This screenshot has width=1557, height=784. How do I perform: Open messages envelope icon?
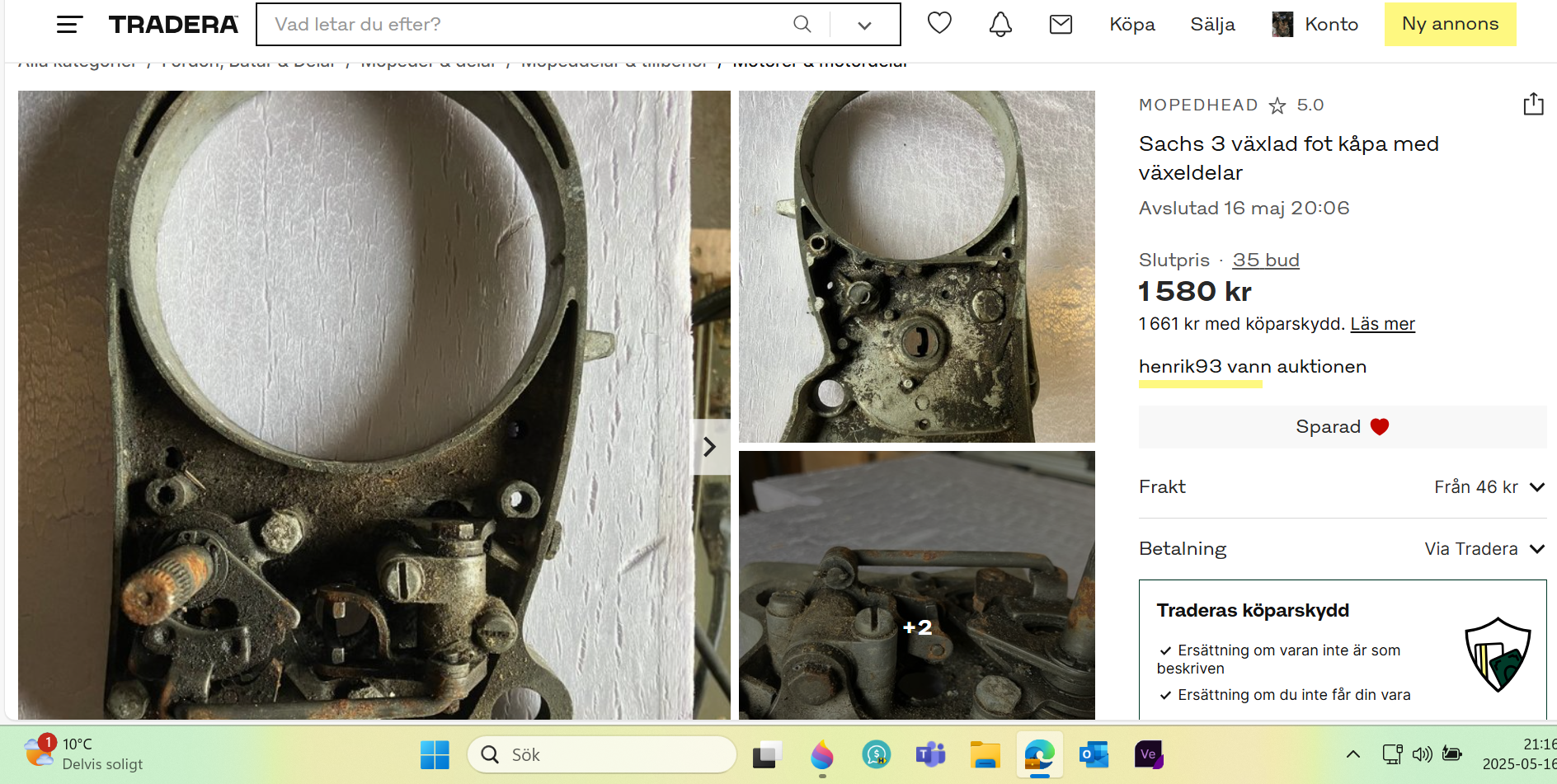[x=1061, y=25]
